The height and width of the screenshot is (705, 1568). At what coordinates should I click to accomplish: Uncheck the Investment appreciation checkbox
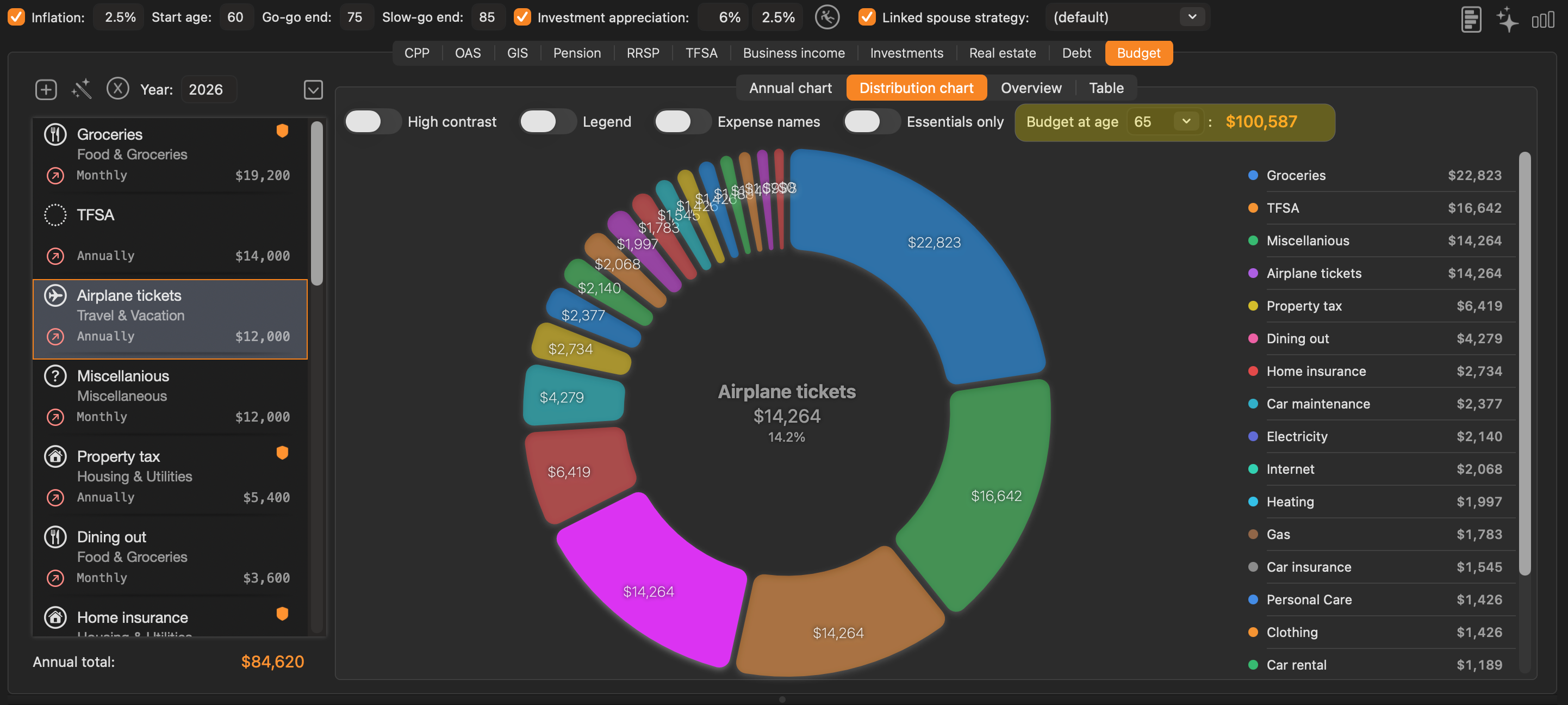tap(522, 17)
